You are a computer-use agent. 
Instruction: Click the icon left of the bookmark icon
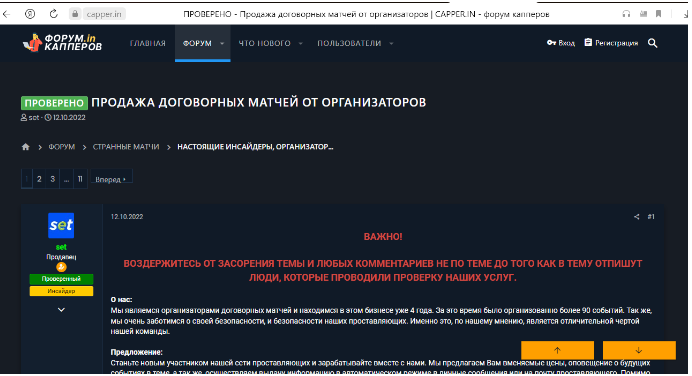point(643,14)
